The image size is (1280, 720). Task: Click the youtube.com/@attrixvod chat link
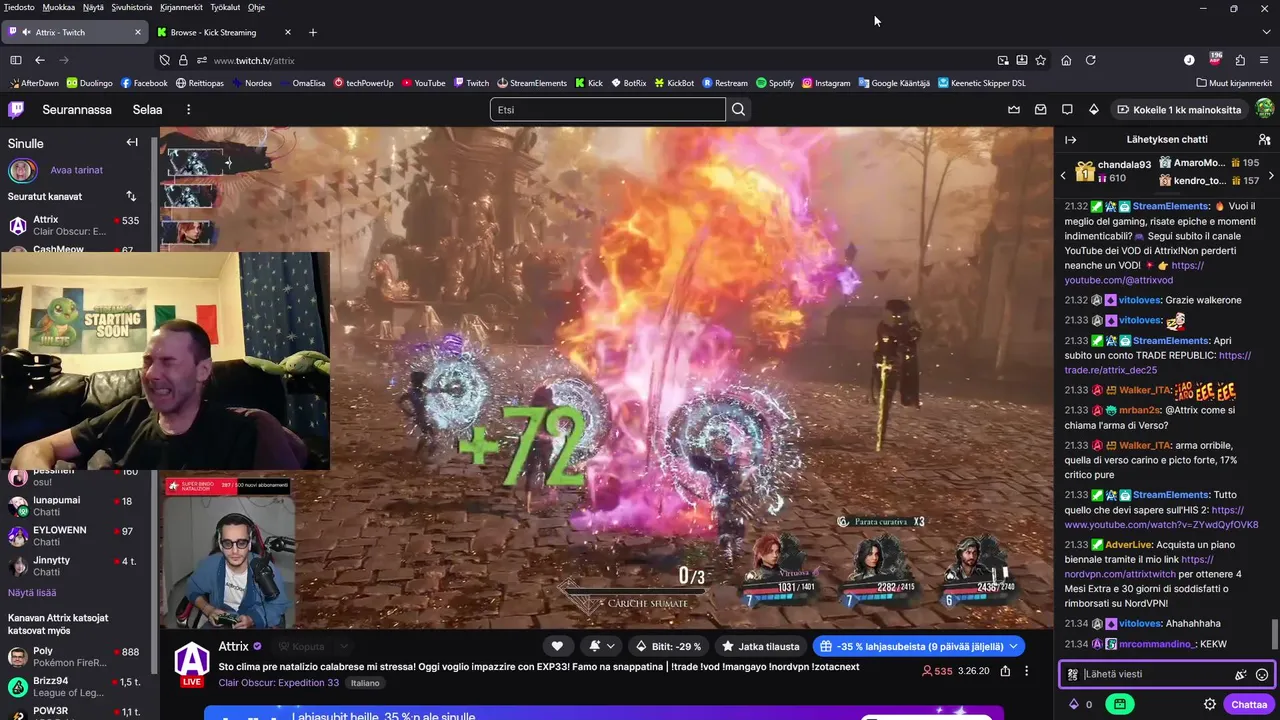pyautogui.click(x=1118, y=280)
